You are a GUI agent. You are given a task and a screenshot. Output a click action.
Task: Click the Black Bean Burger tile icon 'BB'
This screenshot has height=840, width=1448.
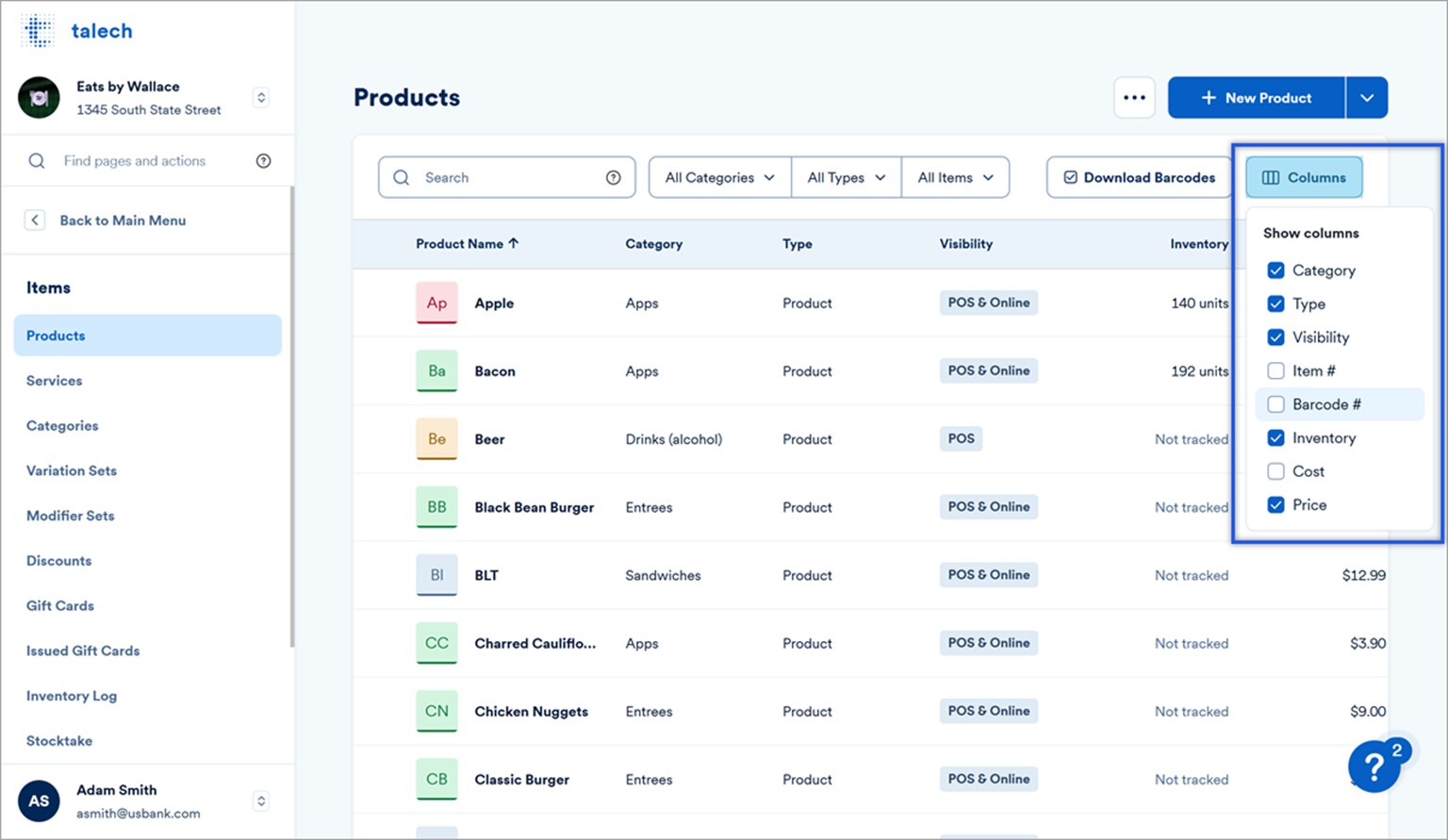click(436, 507)
